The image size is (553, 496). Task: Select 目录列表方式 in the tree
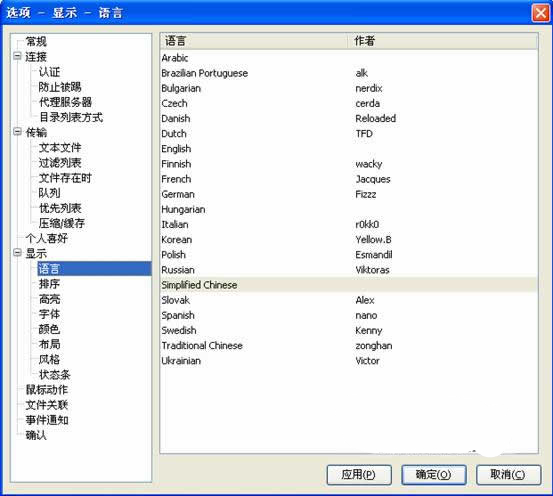point(71,117)
